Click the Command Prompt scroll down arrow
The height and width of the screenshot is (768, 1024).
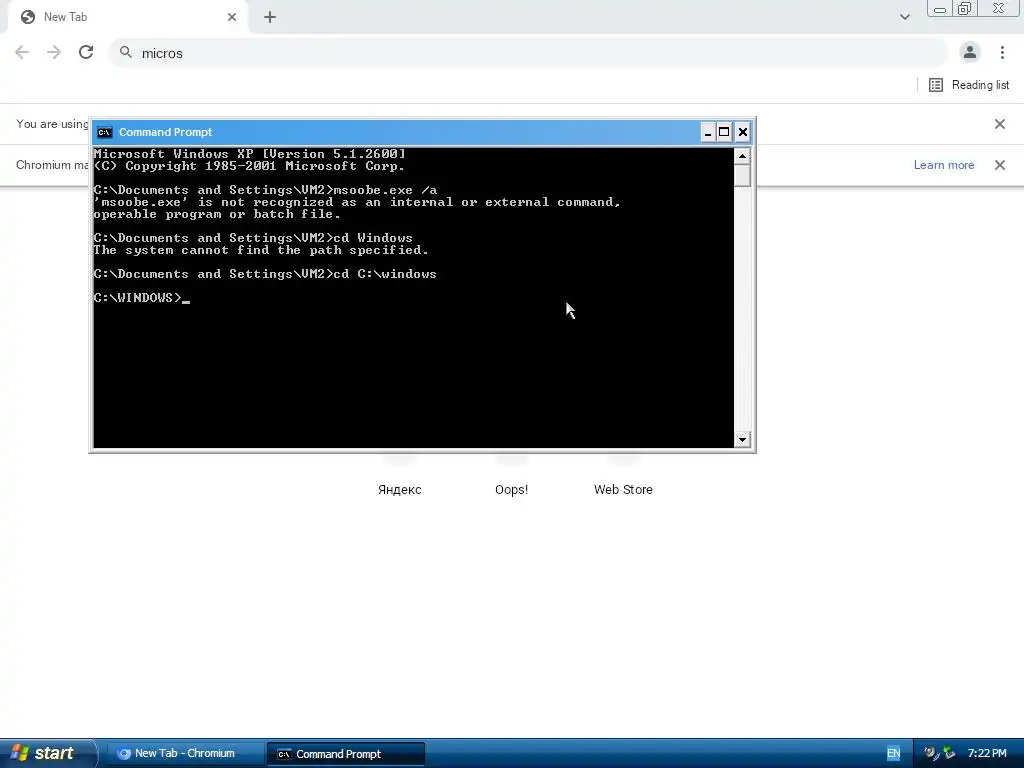point(742,440)
